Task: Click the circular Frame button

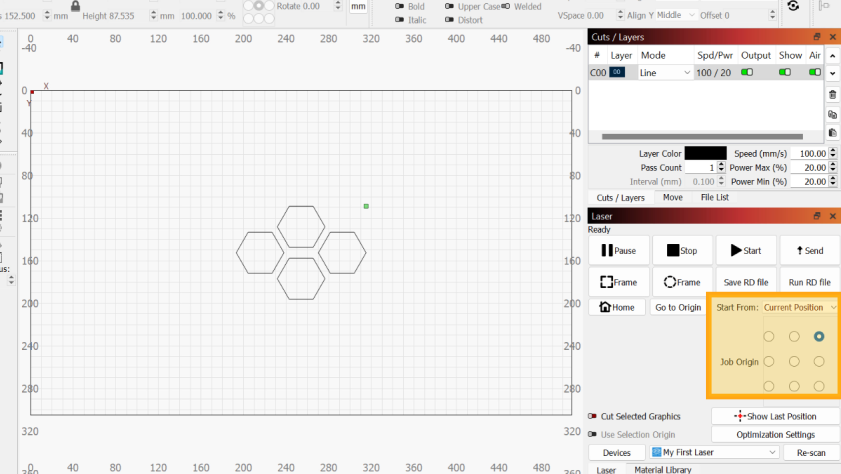Action: 682,282
